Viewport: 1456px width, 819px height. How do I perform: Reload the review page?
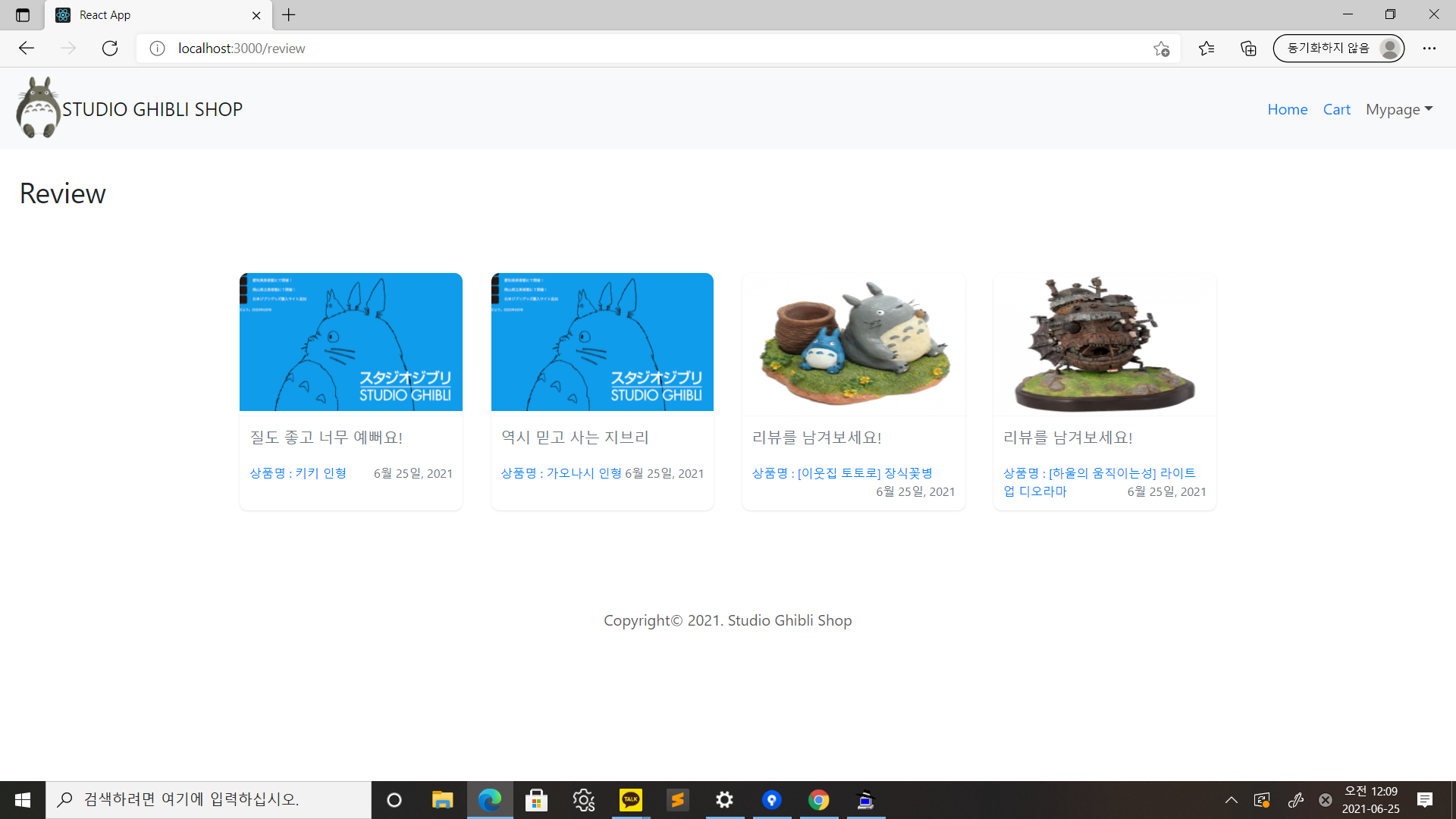pyautogui.click(x=109, y=48)
